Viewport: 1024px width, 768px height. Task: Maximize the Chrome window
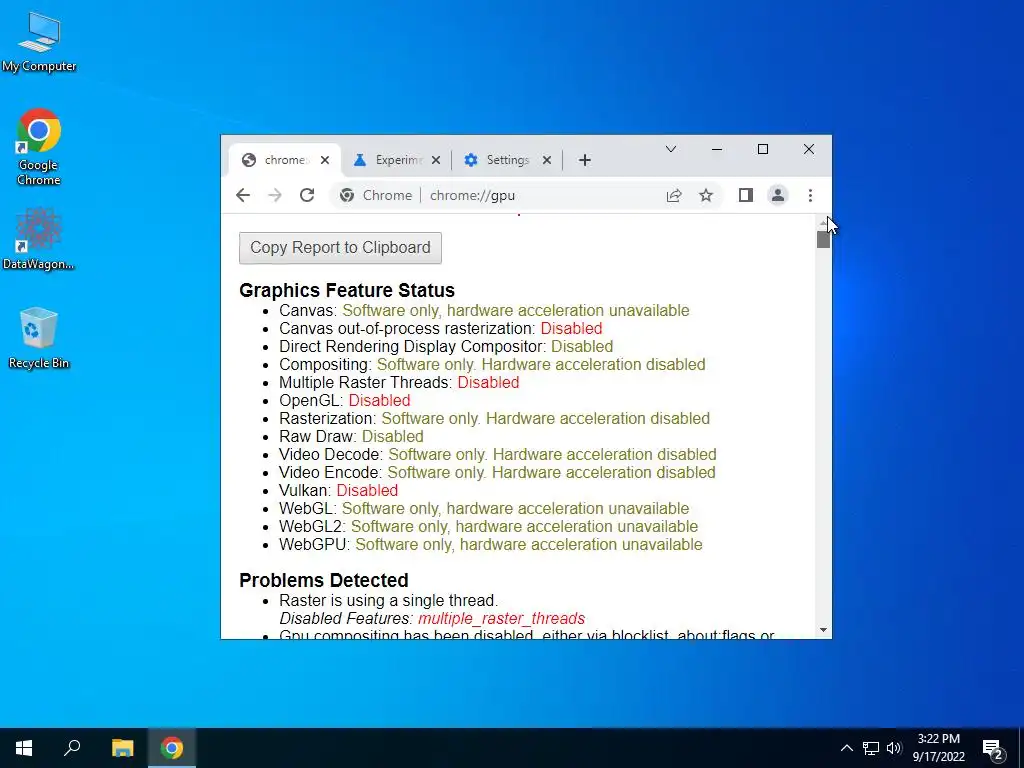763,150
